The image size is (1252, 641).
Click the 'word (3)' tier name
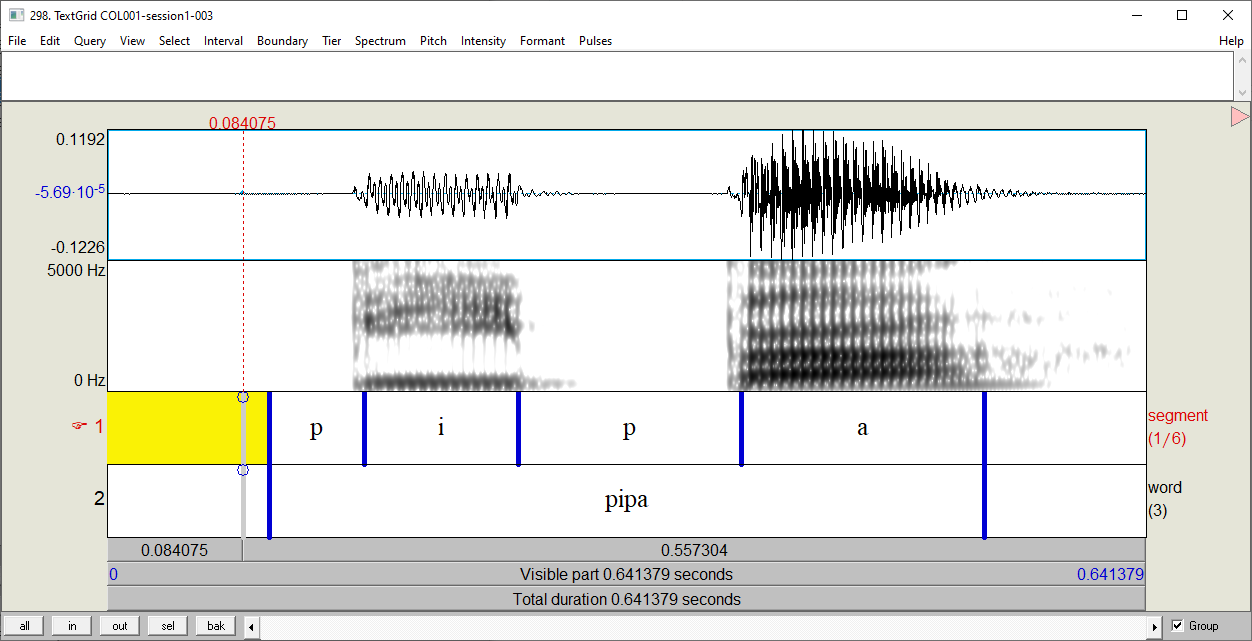coord(1165,499)
